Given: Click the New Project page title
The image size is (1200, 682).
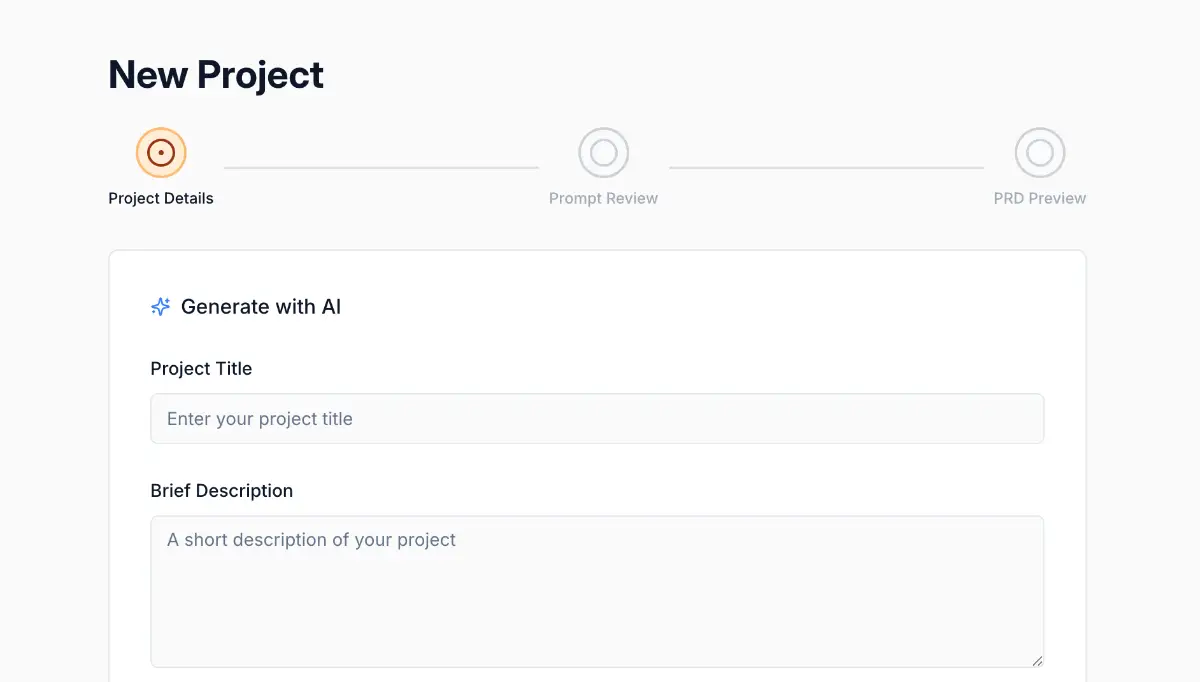Looking at the screenshot, I should (215, 74).
